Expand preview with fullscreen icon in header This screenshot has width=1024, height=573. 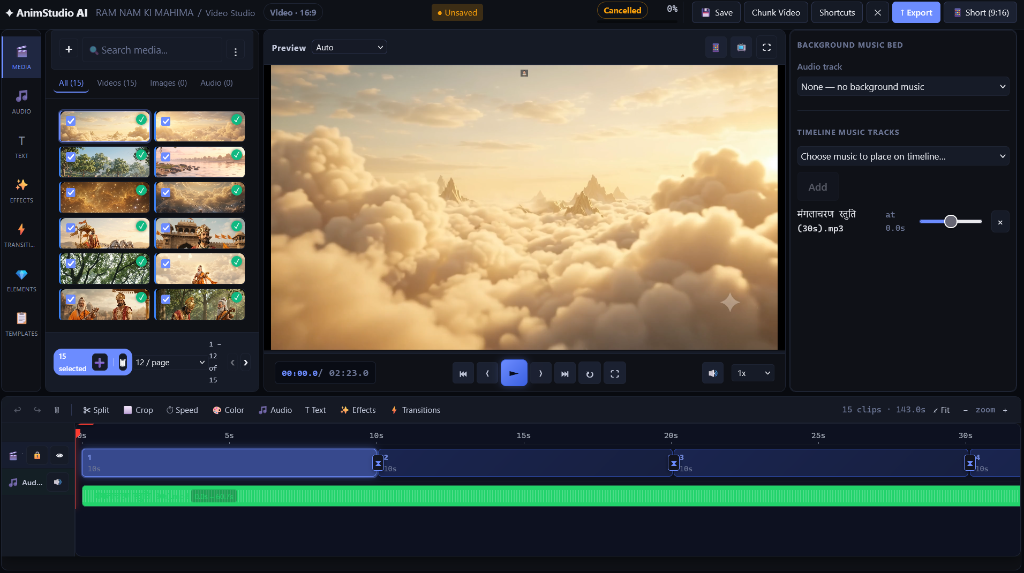767,47
